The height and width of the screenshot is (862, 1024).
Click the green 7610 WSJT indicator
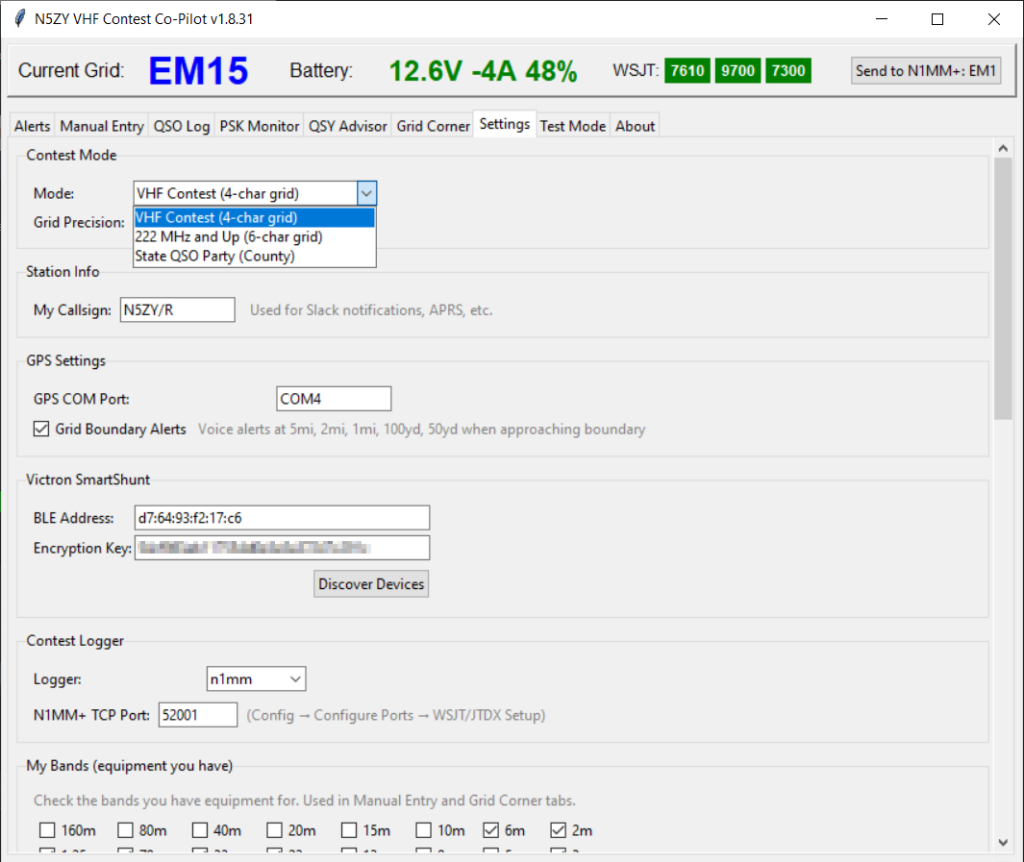tap(687, 71)
